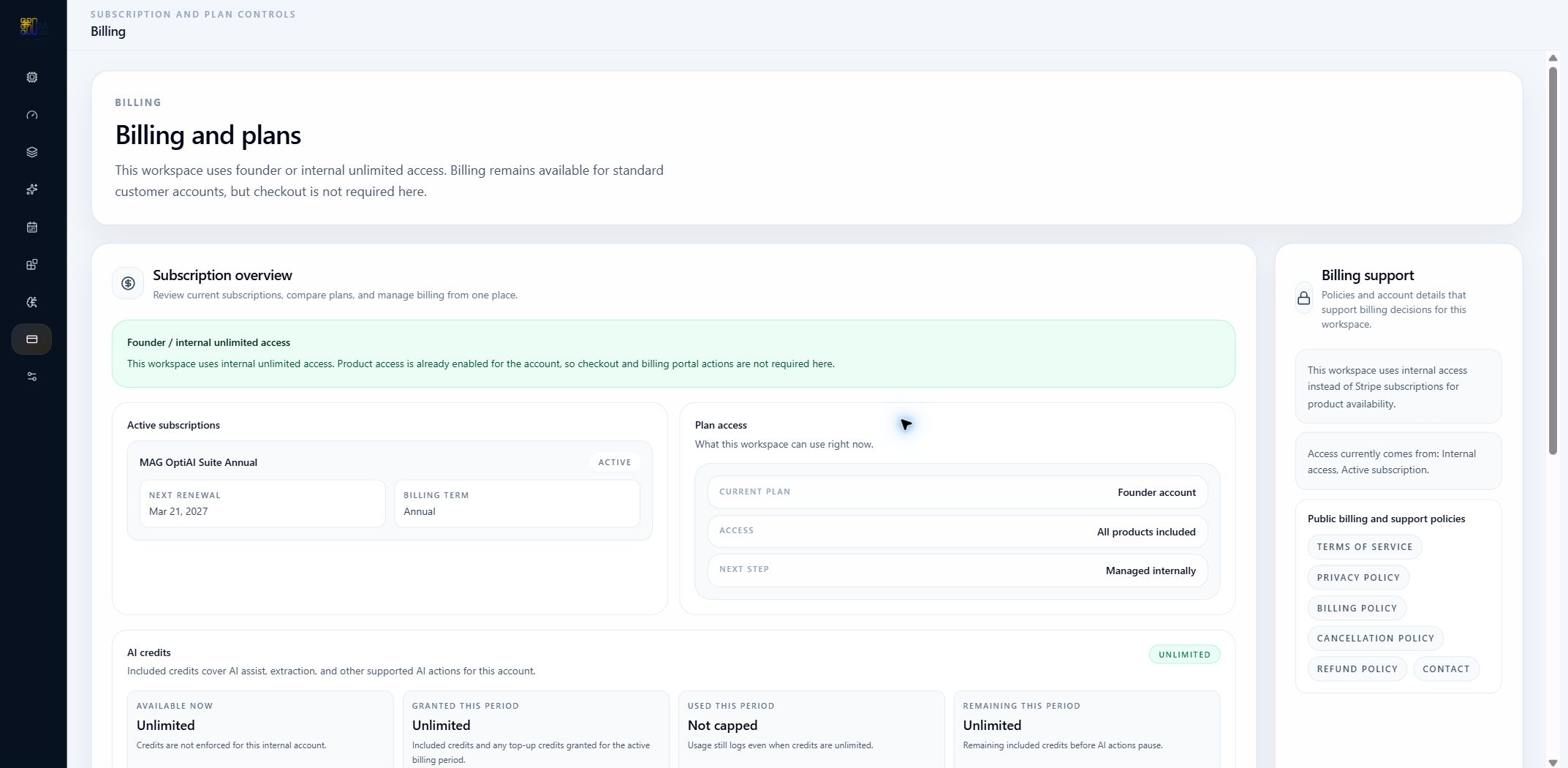This screenshot has height=768, width=1568.
Task: Open the chip/processor sidebar icon
Action: (x=31, y=77)
